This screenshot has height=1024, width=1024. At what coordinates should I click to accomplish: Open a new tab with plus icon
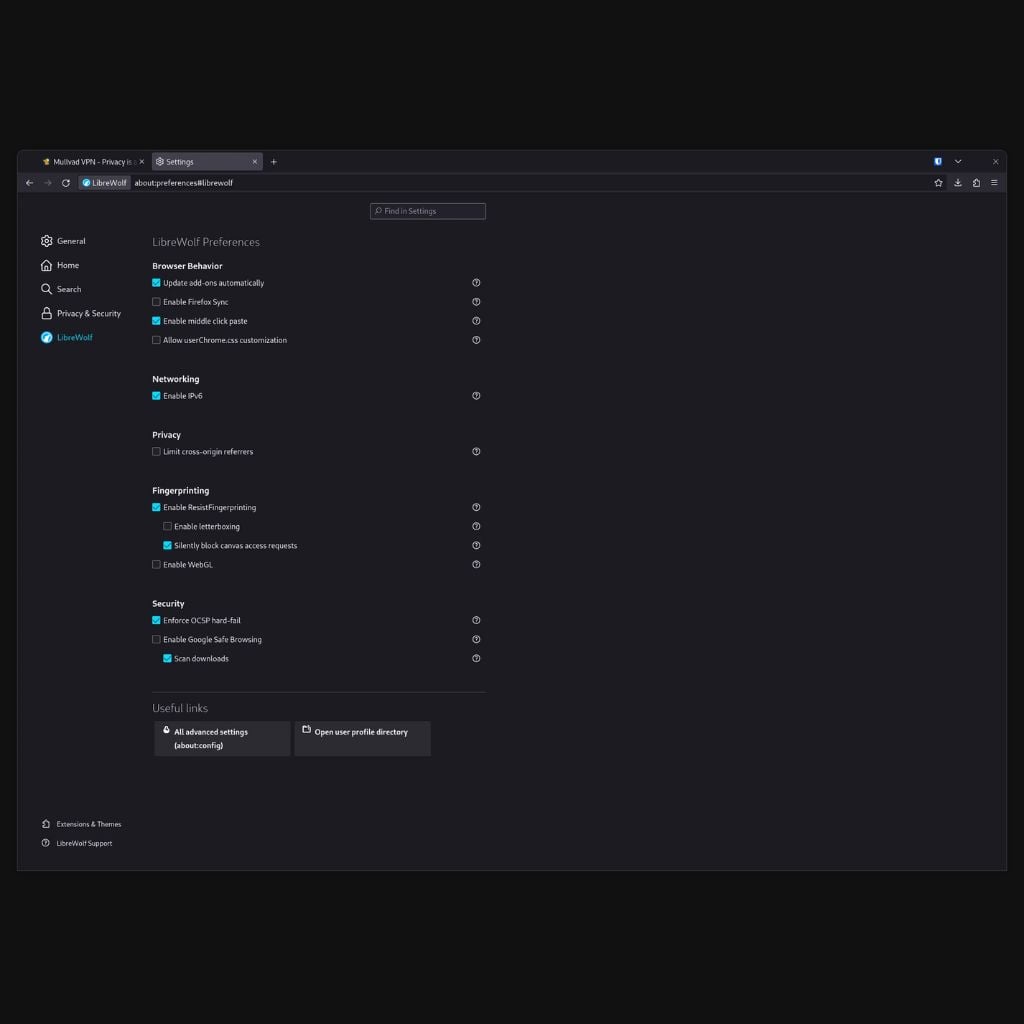click(x=274, y=162)
